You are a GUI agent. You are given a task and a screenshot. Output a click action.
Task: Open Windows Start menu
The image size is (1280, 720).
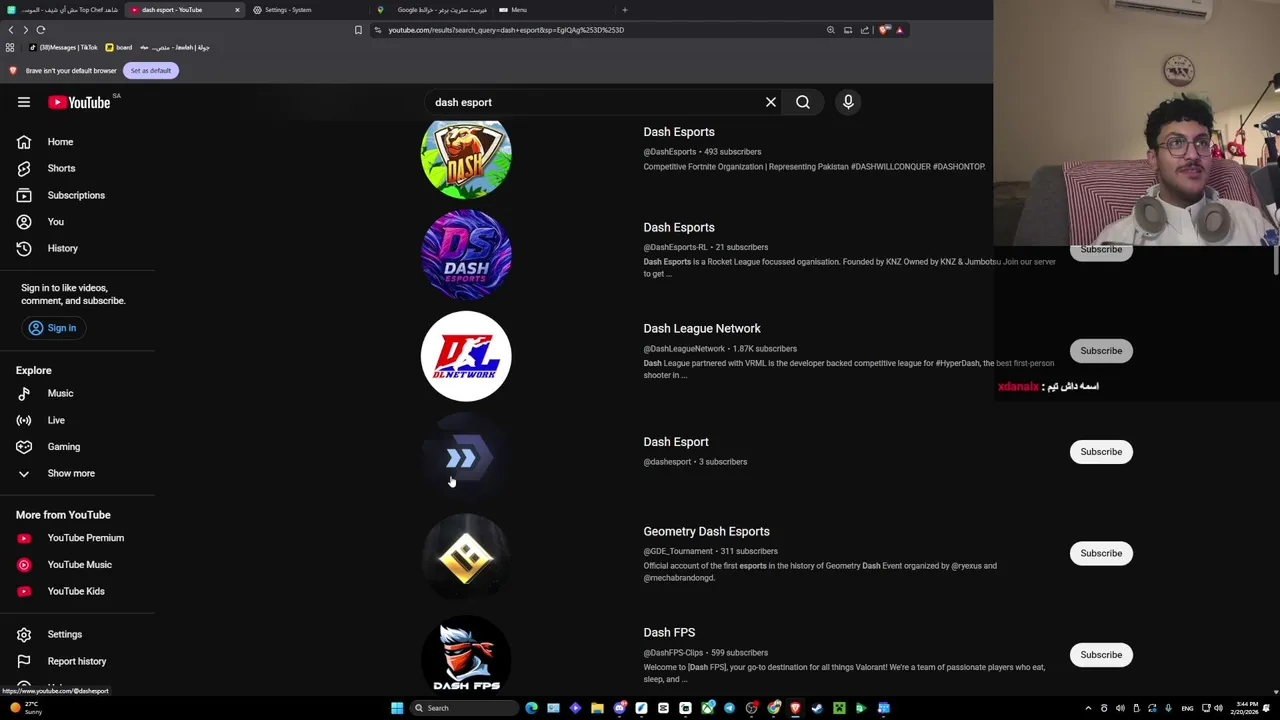[x=397, y=708]
